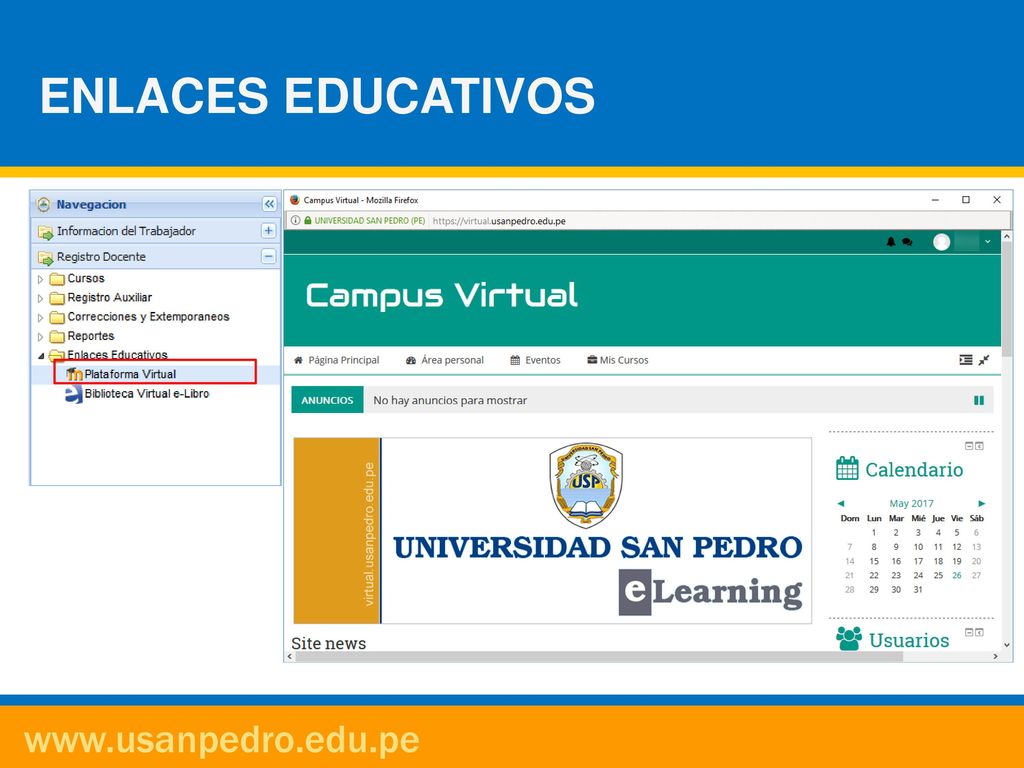Click the home icon beside Página Principal
The height and width of the screenshot is (768, 1024).
(x=298, y=360)
